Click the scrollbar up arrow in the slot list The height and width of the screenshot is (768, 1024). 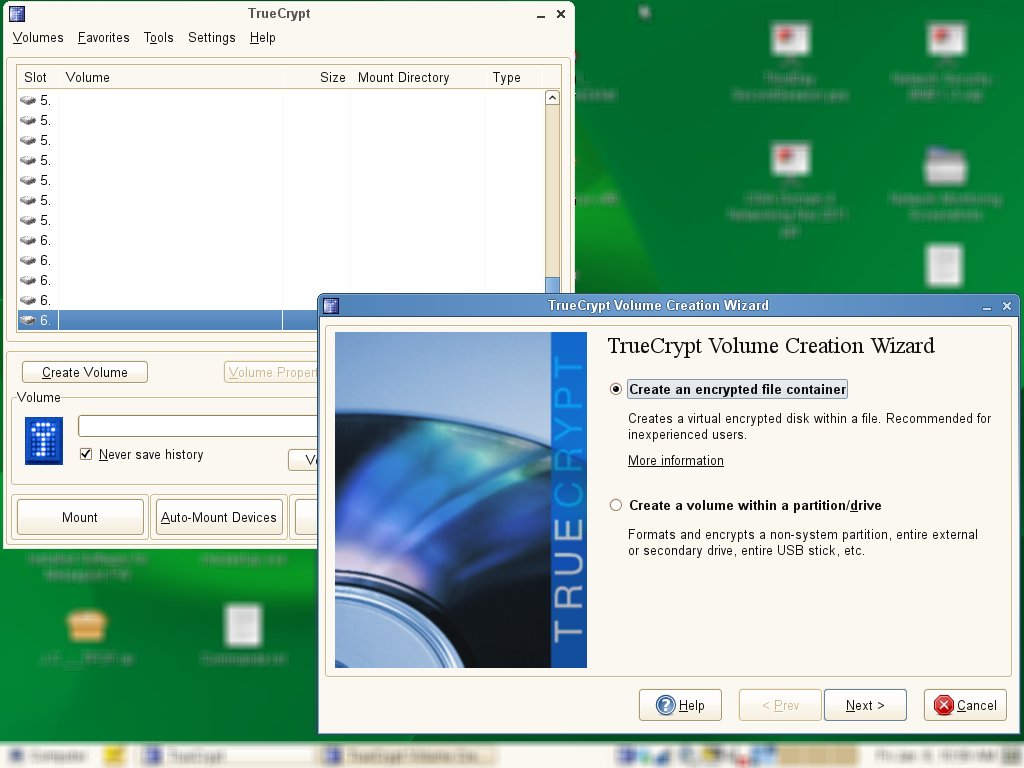pos(553,97)
